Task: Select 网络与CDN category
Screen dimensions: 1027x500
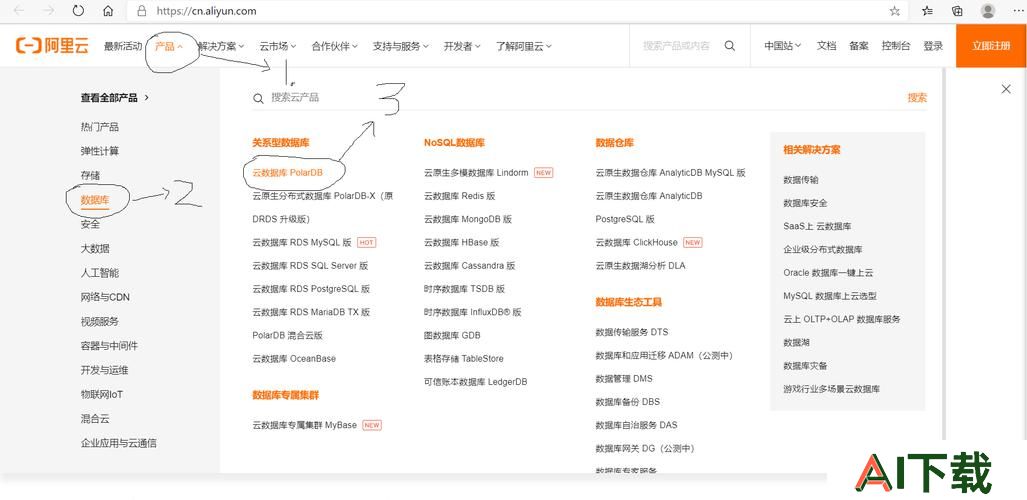Action: click(105, 297)
